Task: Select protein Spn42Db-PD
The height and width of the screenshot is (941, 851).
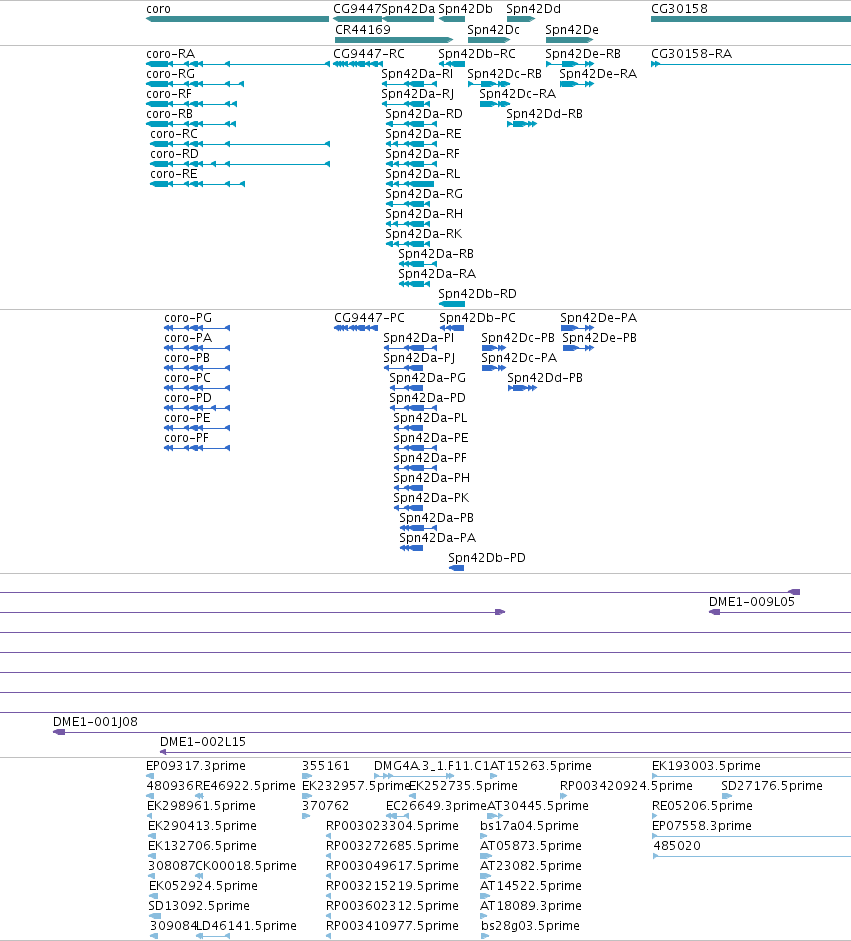Action: [457, 568]
